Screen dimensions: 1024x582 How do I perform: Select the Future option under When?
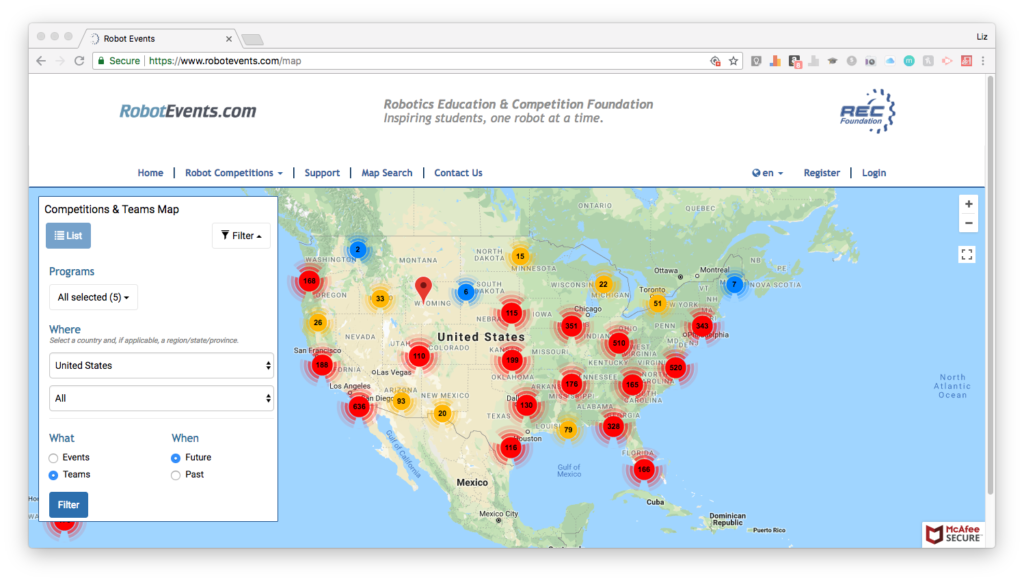[x=174, y=458]
